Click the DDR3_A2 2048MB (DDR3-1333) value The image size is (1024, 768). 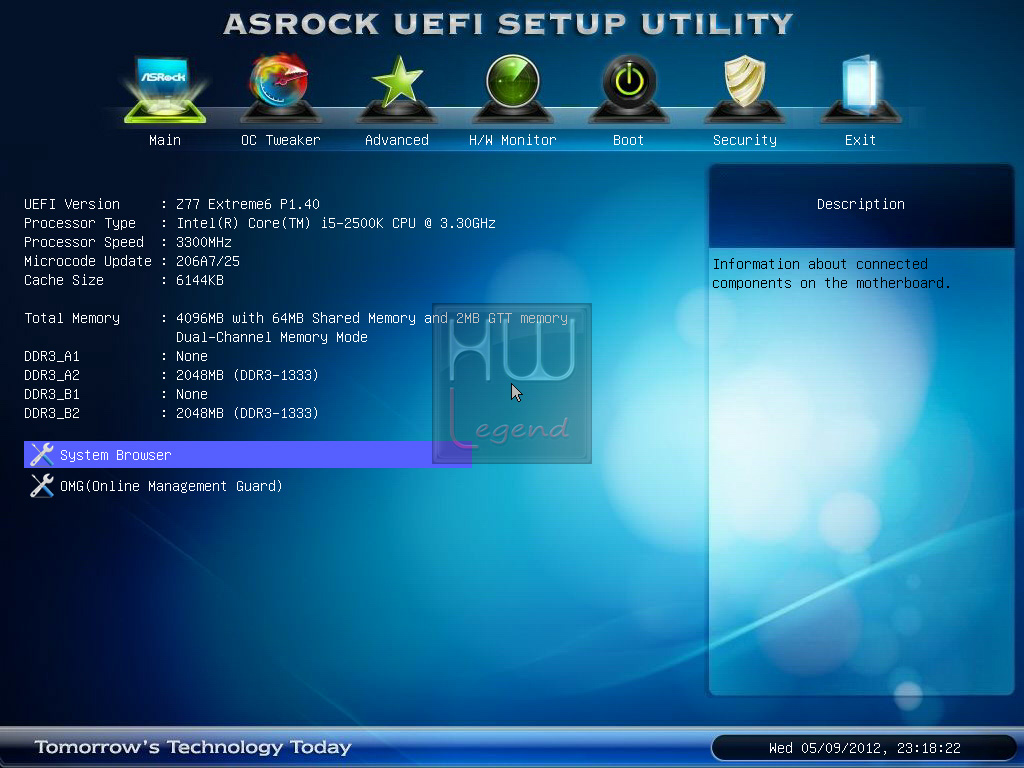click(x=247, y=375)
